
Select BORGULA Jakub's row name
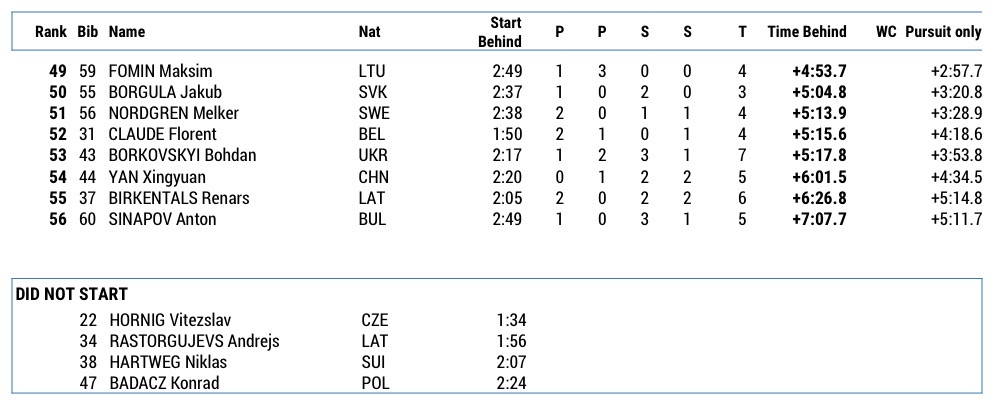point(165,92)
